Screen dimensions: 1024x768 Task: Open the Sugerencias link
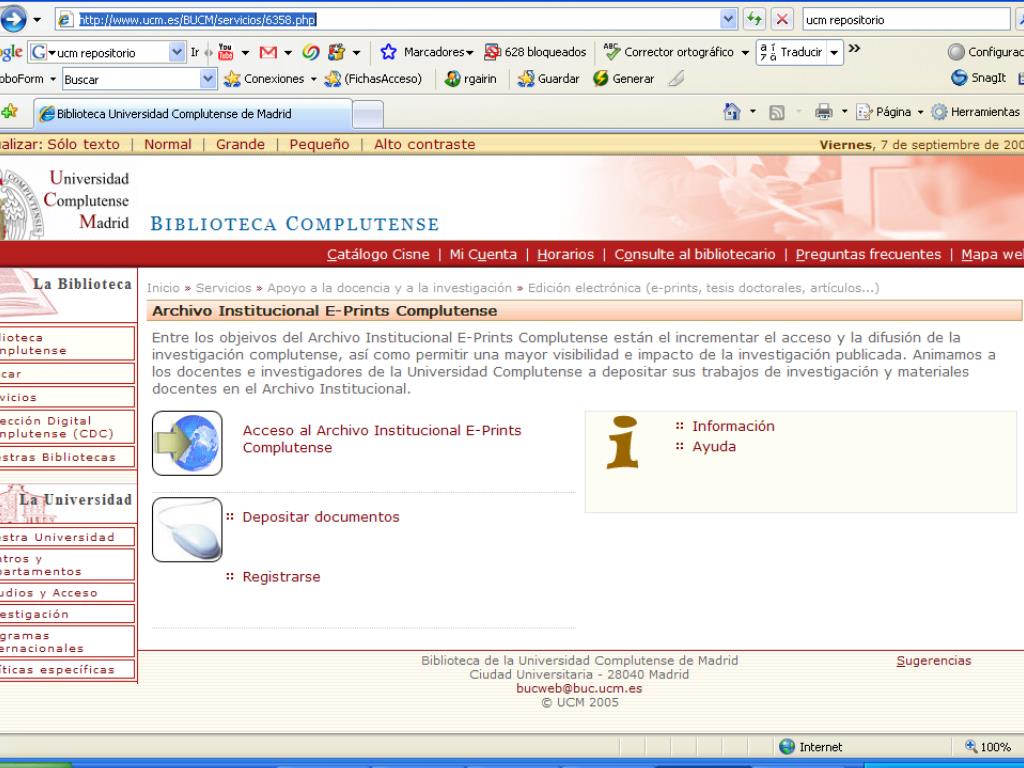[x=934, y=661]
